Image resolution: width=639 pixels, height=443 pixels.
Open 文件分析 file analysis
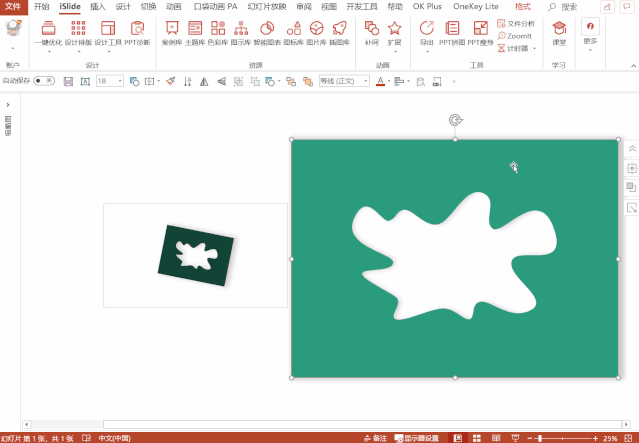point(516,24)
